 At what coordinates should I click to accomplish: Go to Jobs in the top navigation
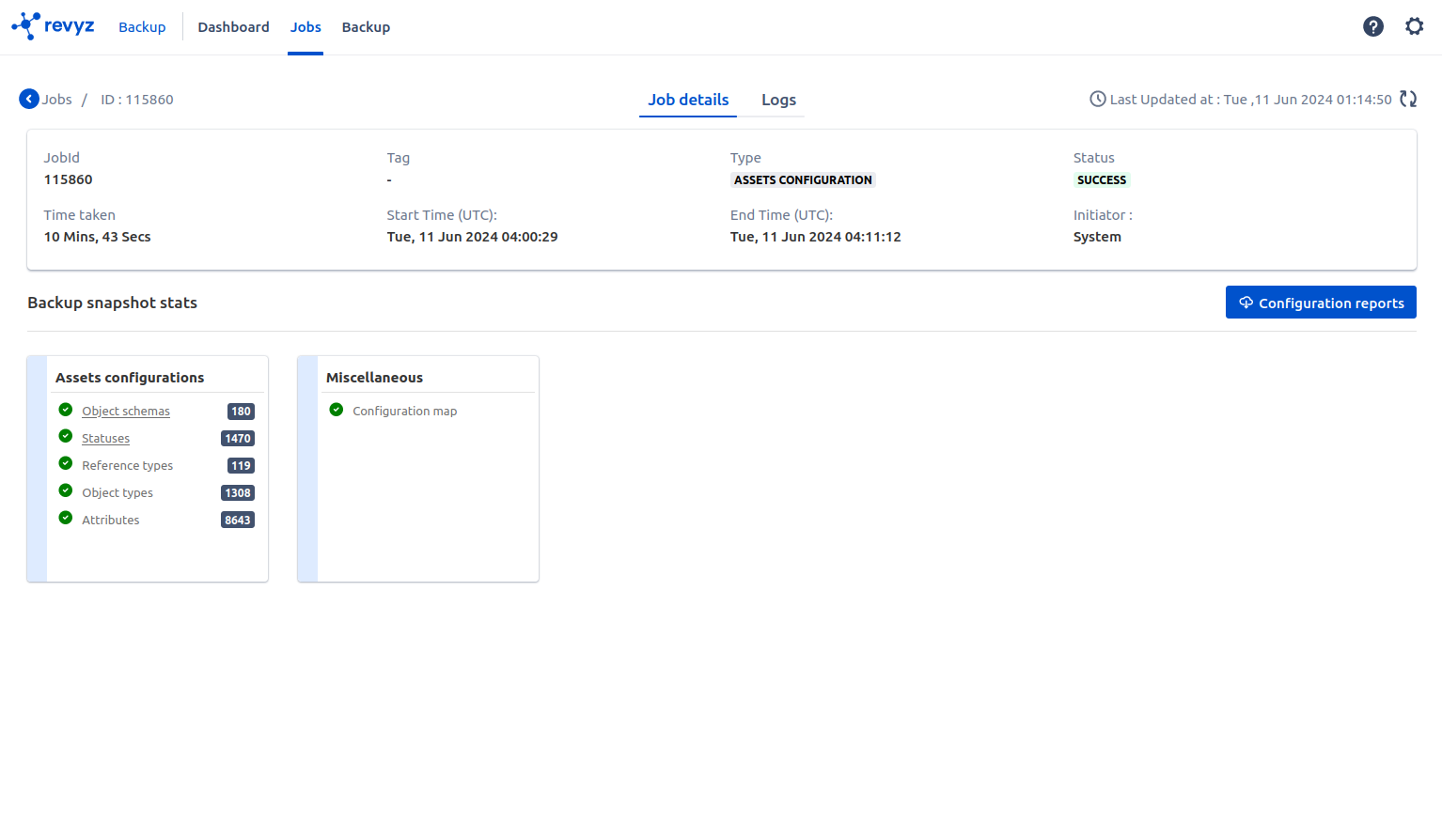(x=306, y=27)
